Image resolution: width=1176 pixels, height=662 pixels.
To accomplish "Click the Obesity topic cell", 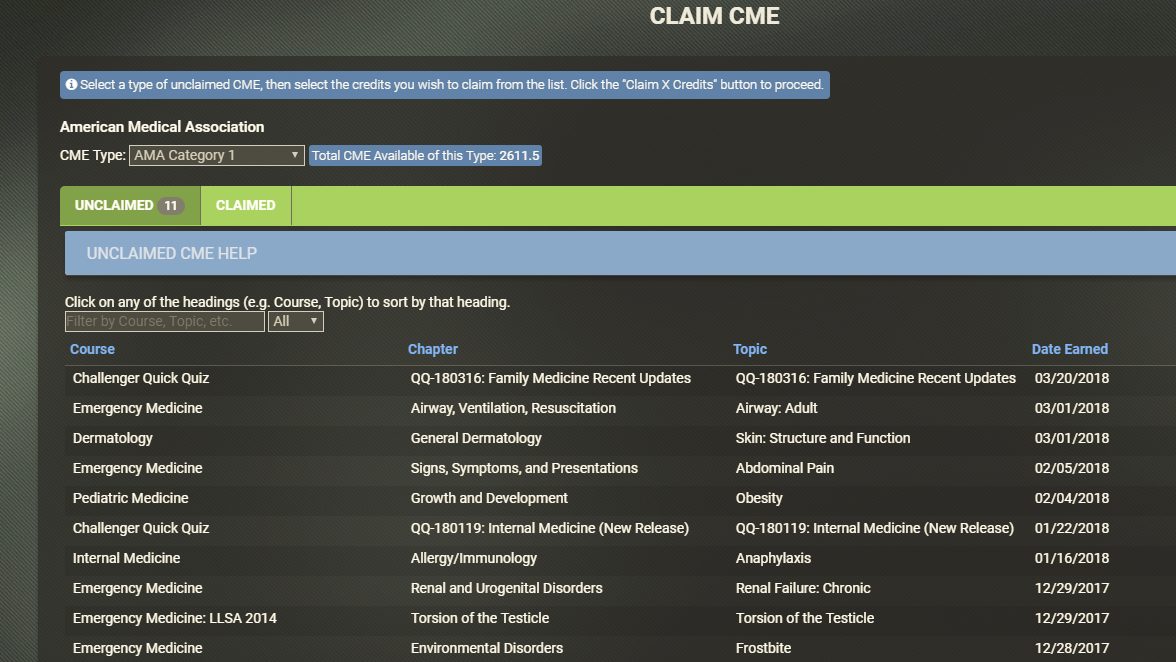I will pos(759,499).
